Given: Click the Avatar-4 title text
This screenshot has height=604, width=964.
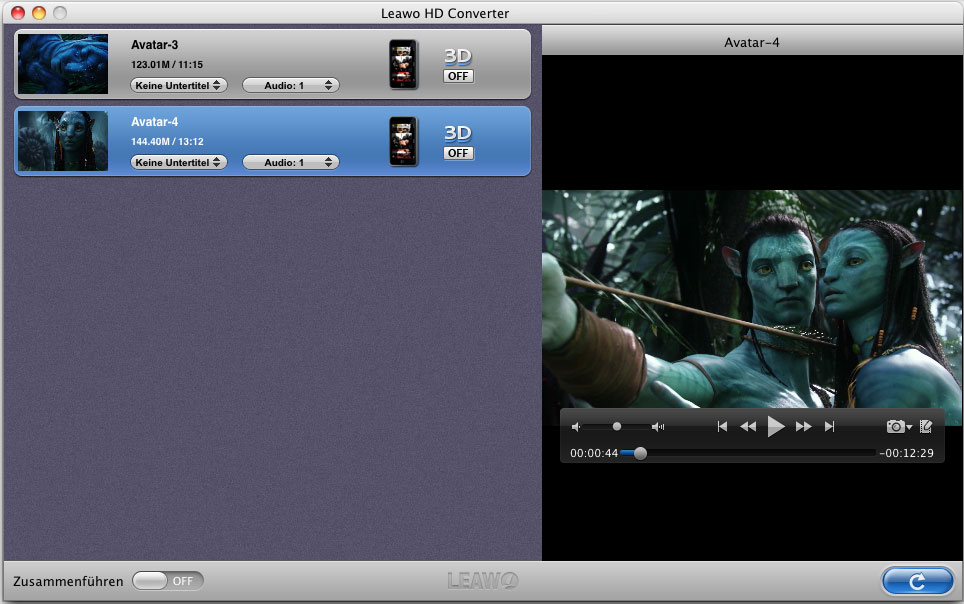Looking at the screenshot, I should pos(154,122).
